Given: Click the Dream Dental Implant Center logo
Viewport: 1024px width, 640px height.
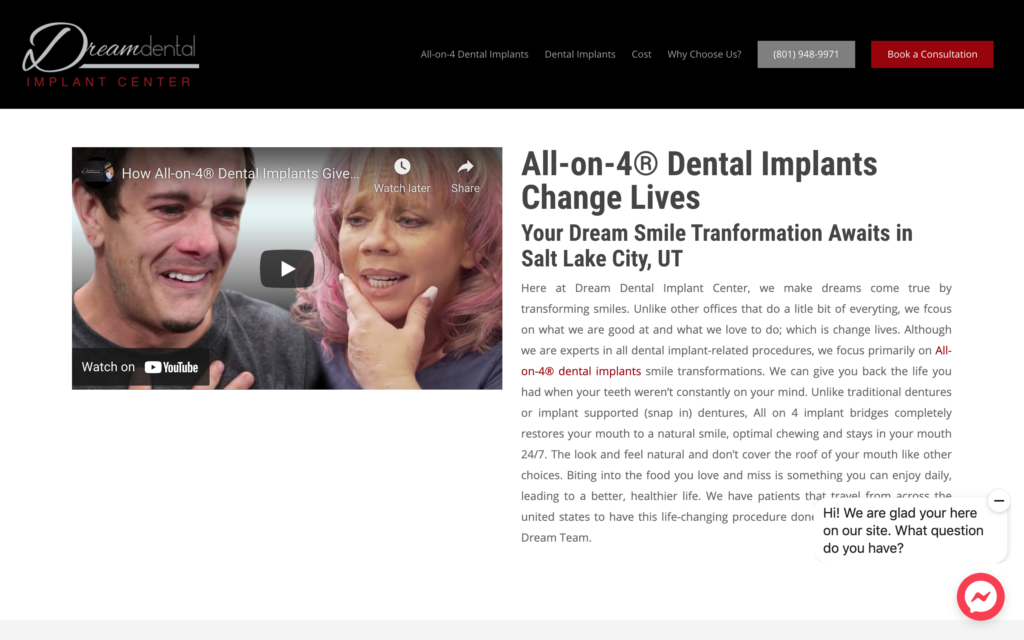Looking at the screenshot, I should (110, 55).
